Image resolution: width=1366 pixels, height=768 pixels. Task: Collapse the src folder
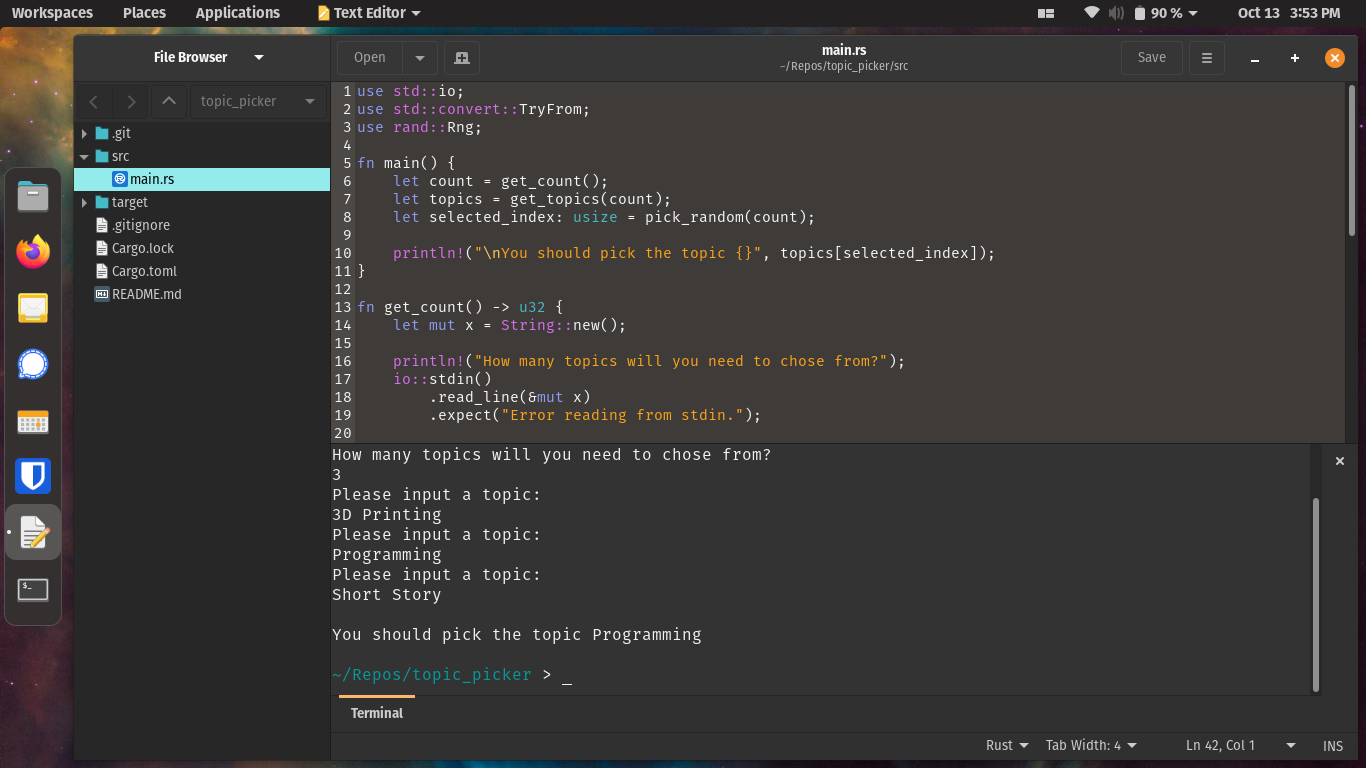[x=85, y=156]
